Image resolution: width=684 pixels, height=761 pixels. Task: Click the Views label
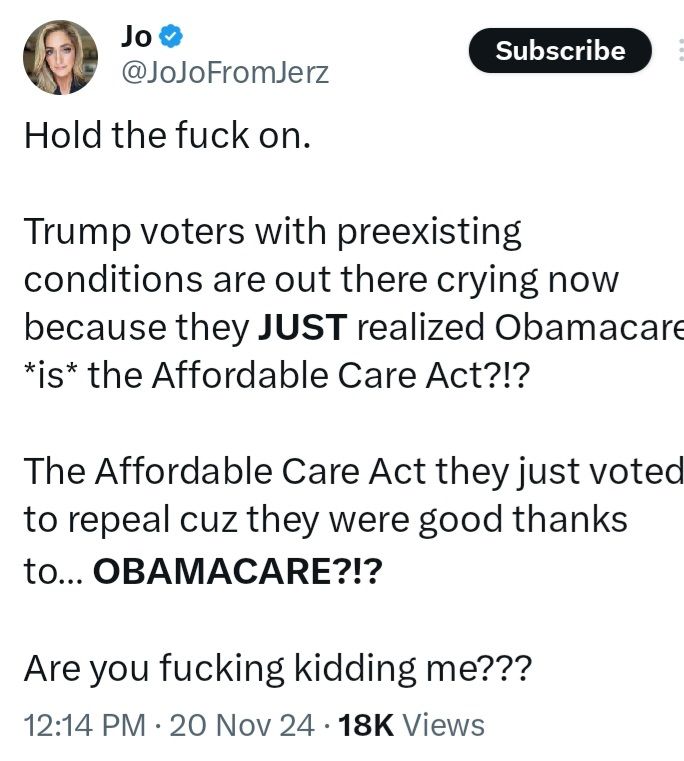coord(444,725)
